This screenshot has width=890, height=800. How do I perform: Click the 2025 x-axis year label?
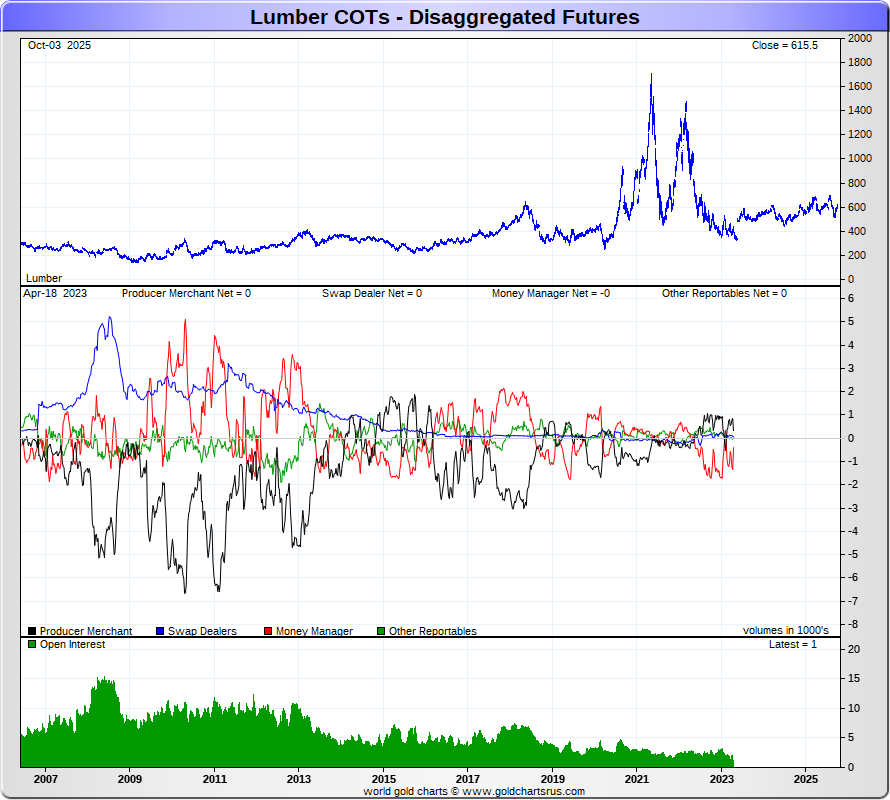coord(805,779)
